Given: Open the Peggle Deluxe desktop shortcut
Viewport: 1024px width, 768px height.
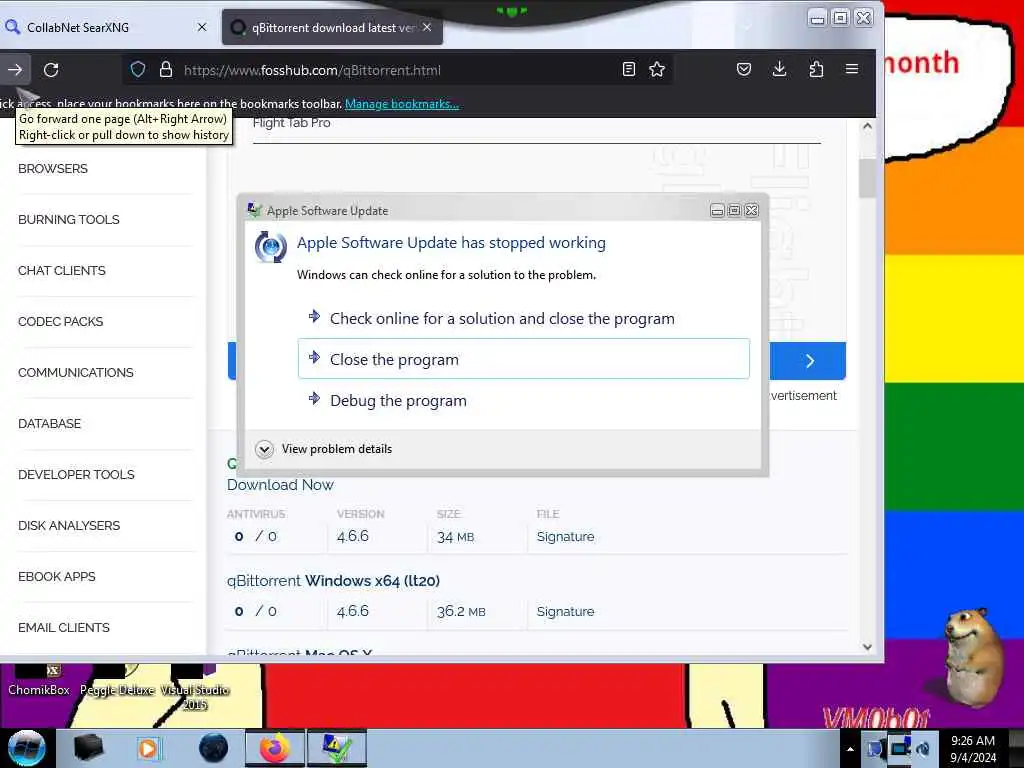Looking at the screenshot, I should point(117,682).
